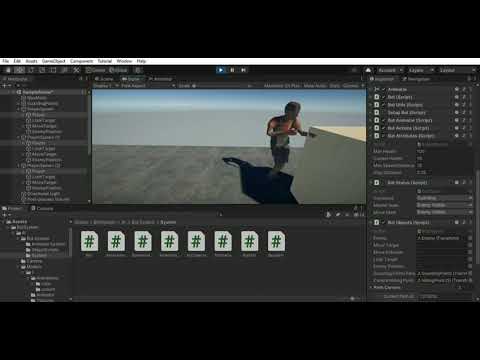The width and height of the screenshot is (480, 360).
Task: Click the Play button
Action: pos(221,70)
